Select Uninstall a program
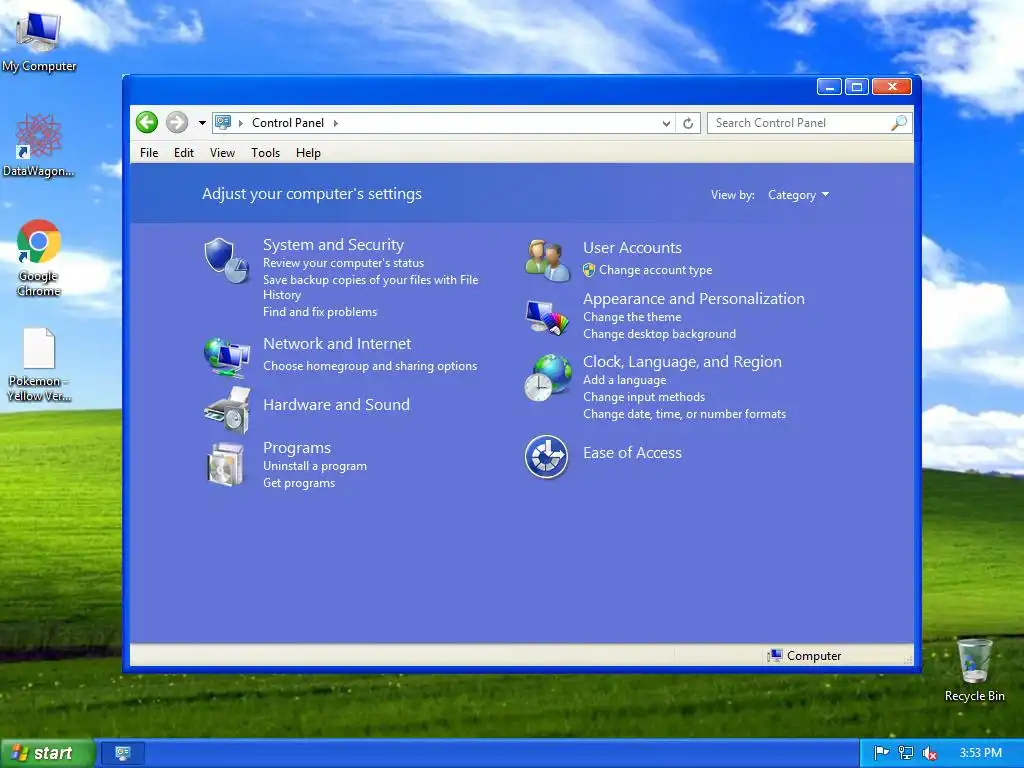1024x768 pixels. 315,466
